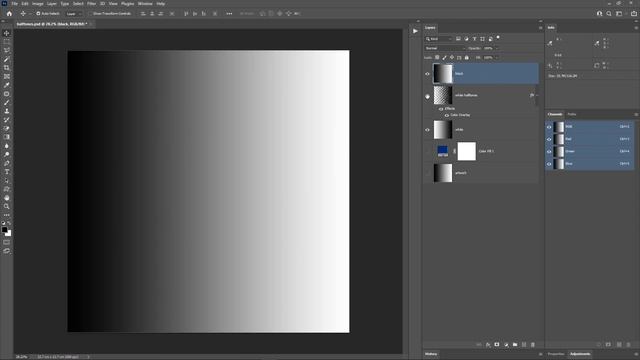The width and height of the screenshot is (640, 360).
Task: Select the Crop tool
Action: [7, 68]
